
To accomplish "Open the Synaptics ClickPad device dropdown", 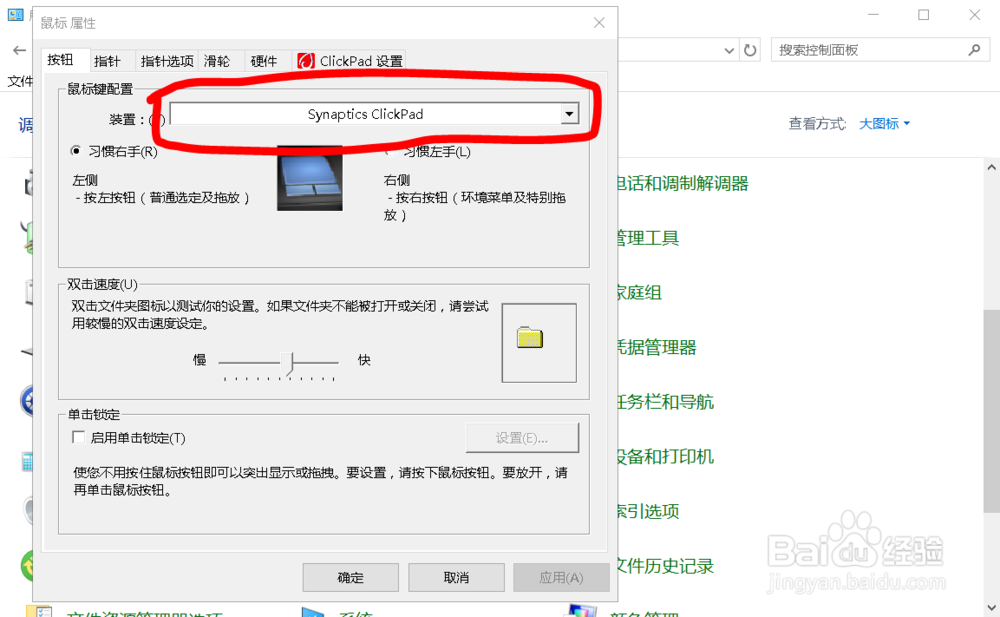I will [568, 113].
